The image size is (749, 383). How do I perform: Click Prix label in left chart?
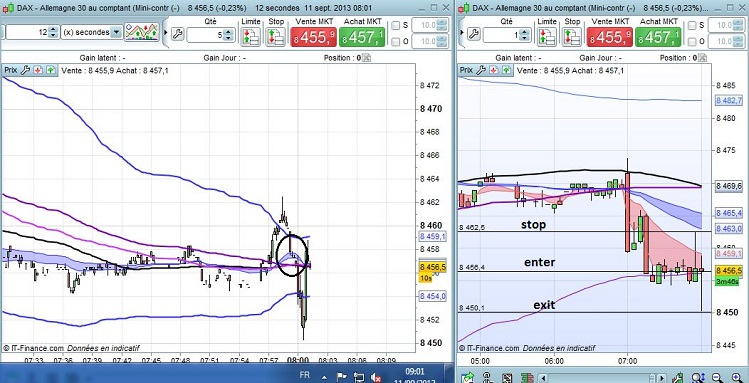[11, 70]
